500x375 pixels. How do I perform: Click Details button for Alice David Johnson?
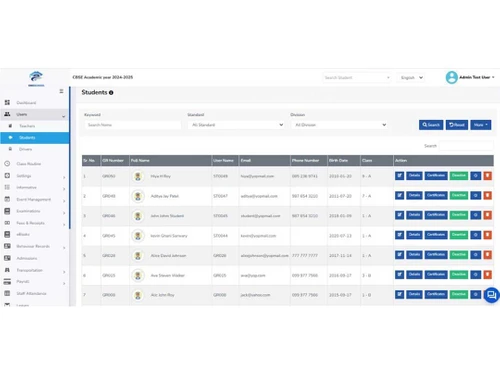tap(414, 255)
